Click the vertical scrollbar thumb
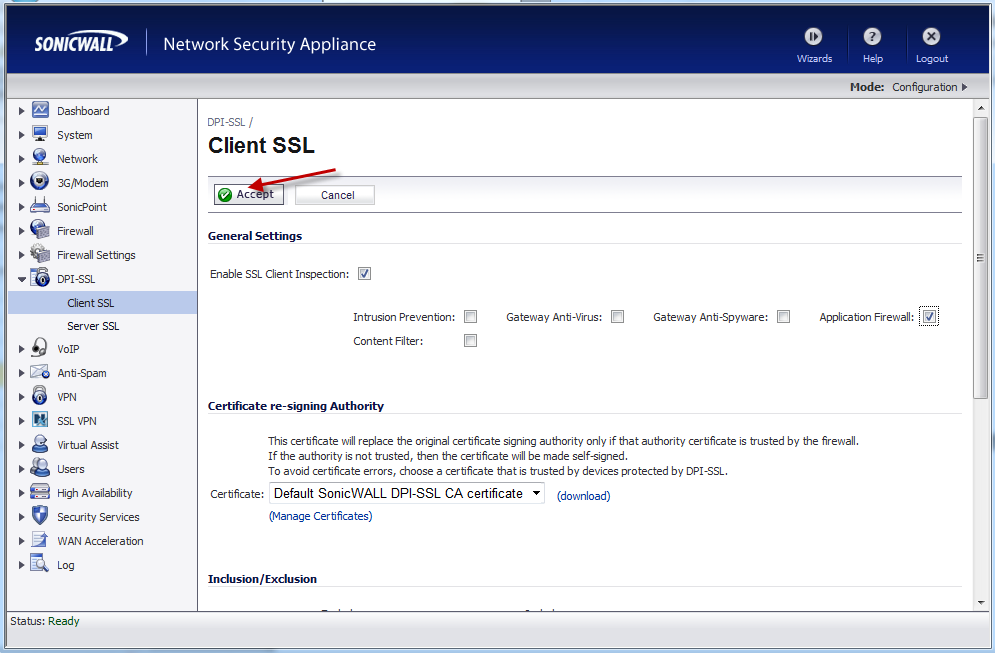This screenshot has width=995, height=653. [x=980, y=258]
